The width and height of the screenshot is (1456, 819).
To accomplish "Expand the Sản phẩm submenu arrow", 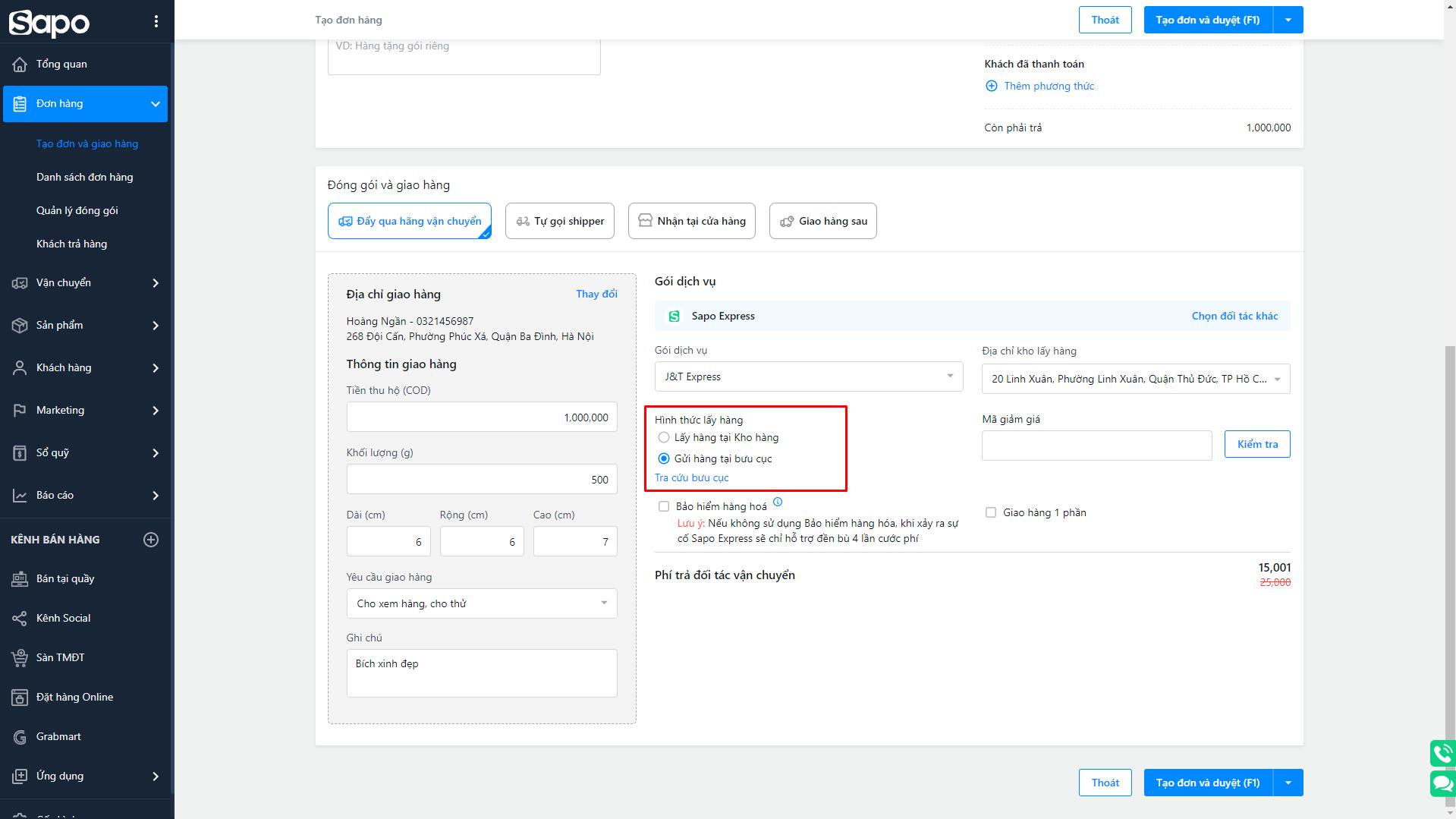I will tap(156, 326).
